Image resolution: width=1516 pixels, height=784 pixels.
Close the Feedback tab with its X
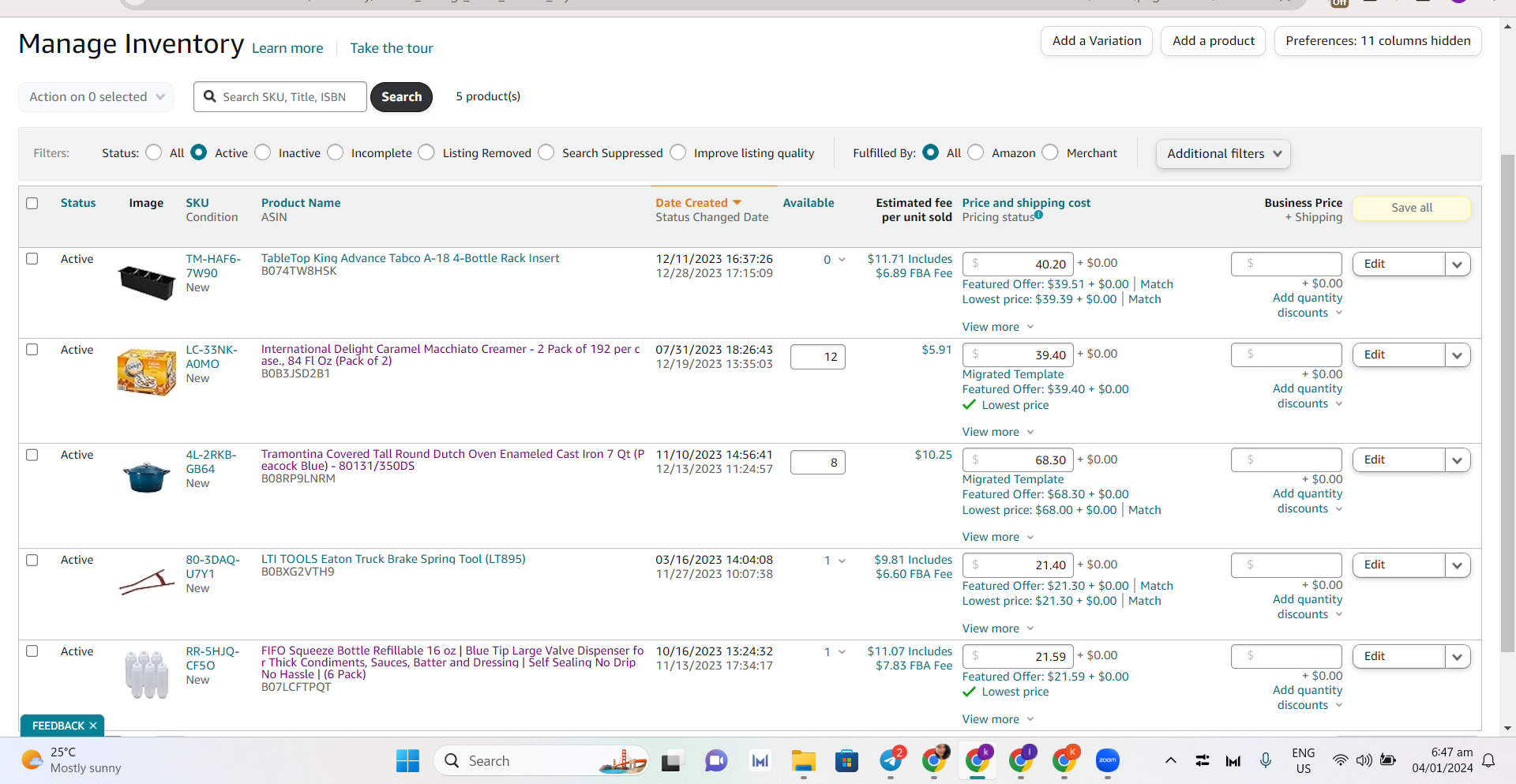[93, 726]
